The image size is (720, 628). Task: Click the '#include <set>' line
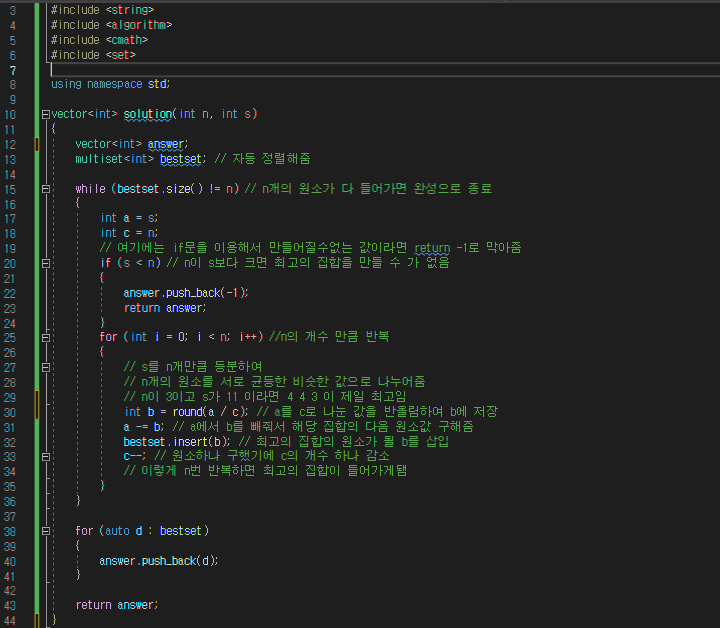tap(93, 55)
